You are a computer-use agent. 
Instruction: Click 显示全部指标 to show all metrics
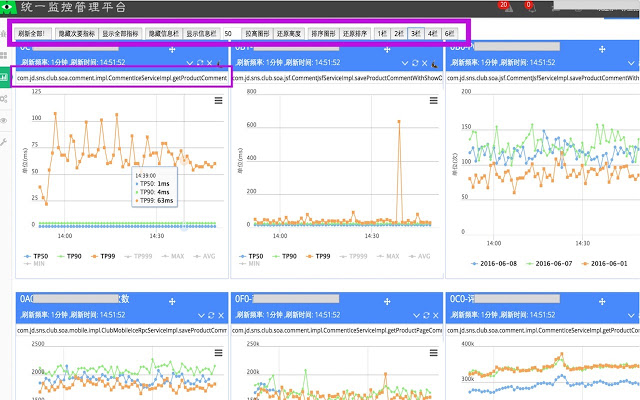[x=120, y=33]
